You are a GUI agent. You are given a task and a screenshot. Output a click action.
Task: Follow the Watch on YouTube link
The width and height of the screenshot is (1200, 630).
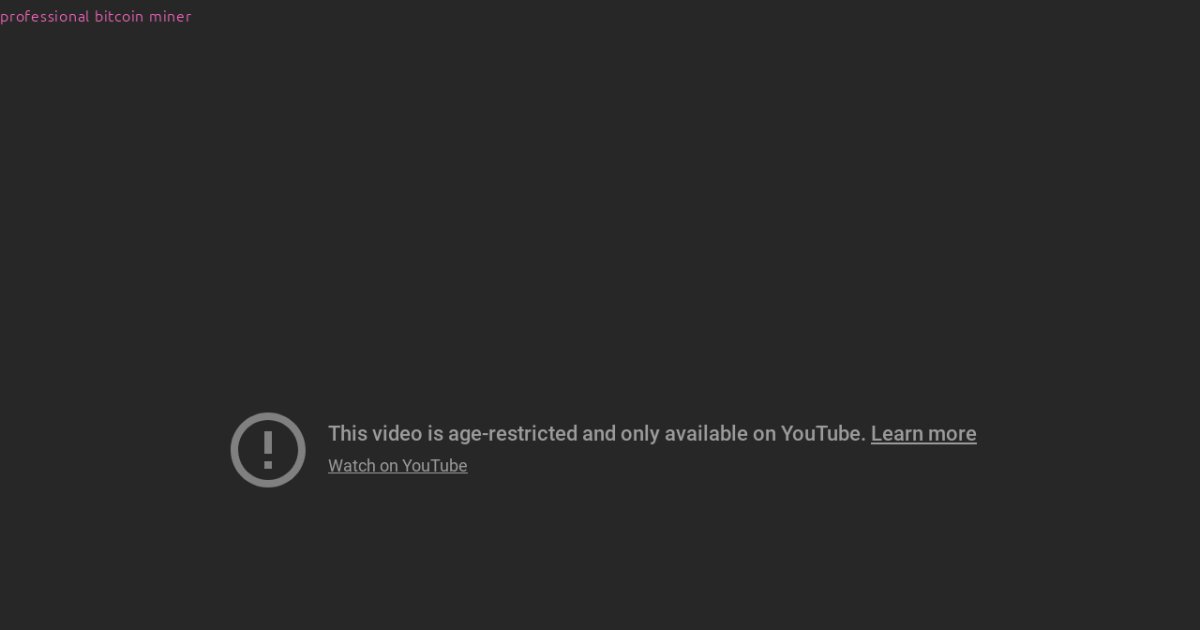397,466
